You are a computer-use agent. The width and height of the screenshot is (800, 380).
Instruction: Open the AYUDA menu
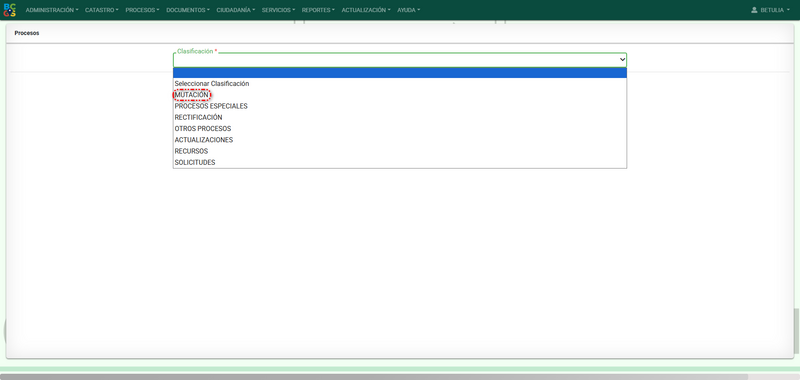tap(408, 10)
